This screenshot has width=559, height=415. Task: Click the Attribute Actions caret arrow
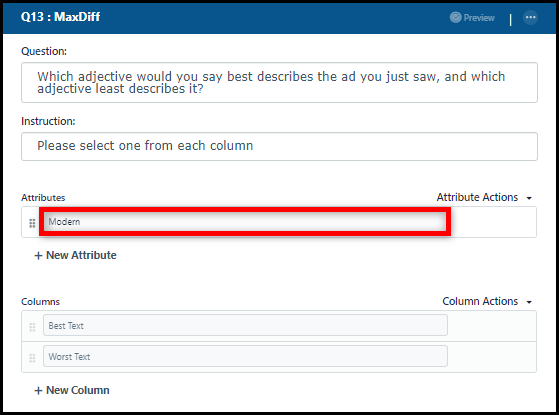pyautogui.click(x=529, y=198)
